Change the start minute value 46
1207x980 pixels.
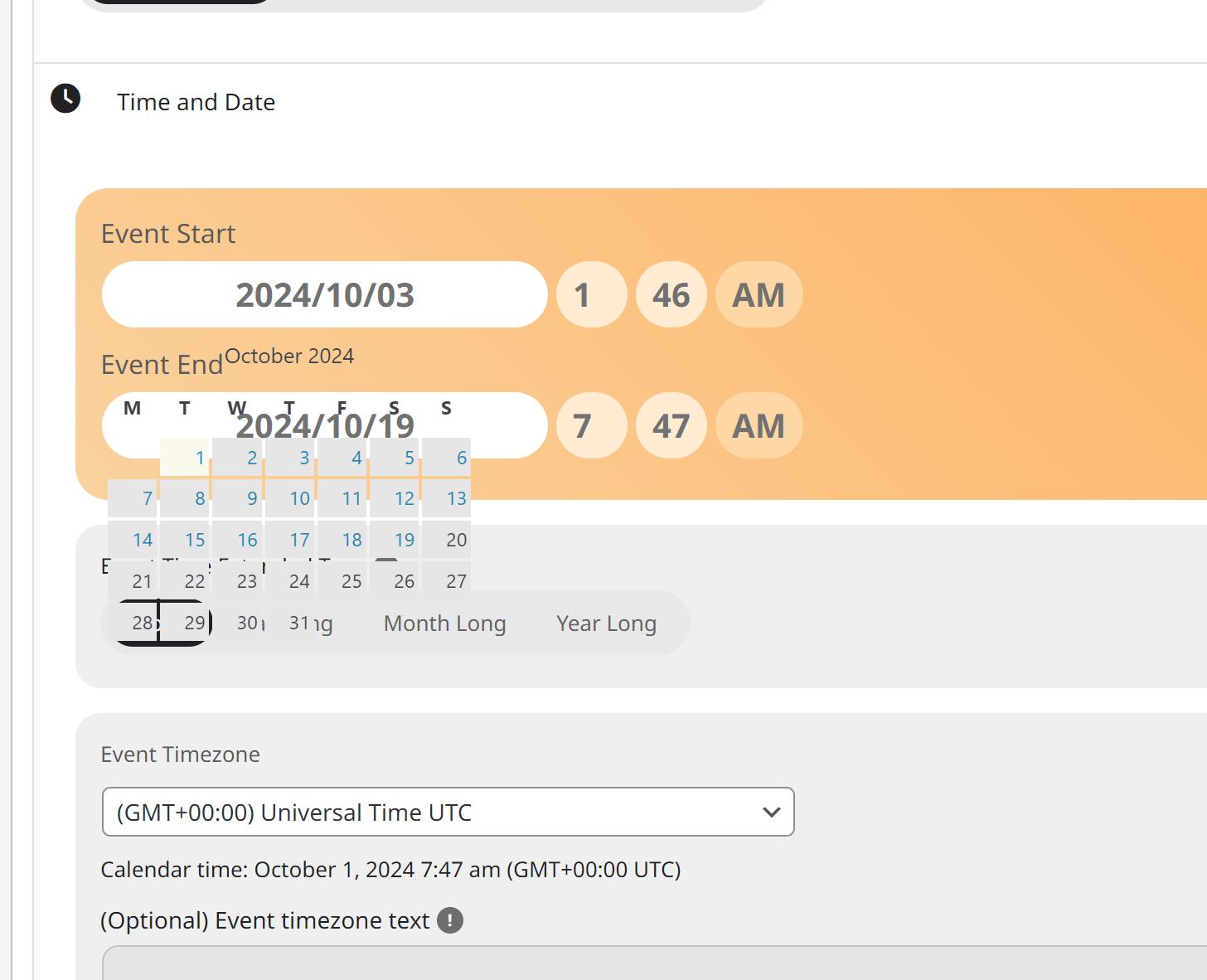(x=671, y=294)
